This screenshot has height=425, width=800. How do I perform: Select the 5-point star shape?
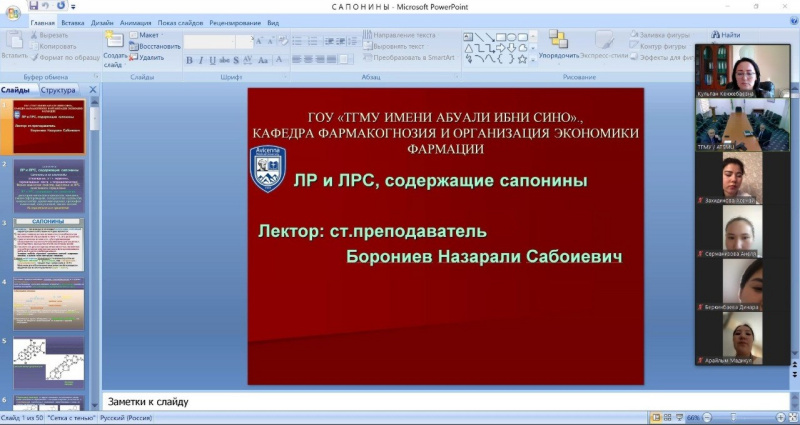(x=522, y=59)
